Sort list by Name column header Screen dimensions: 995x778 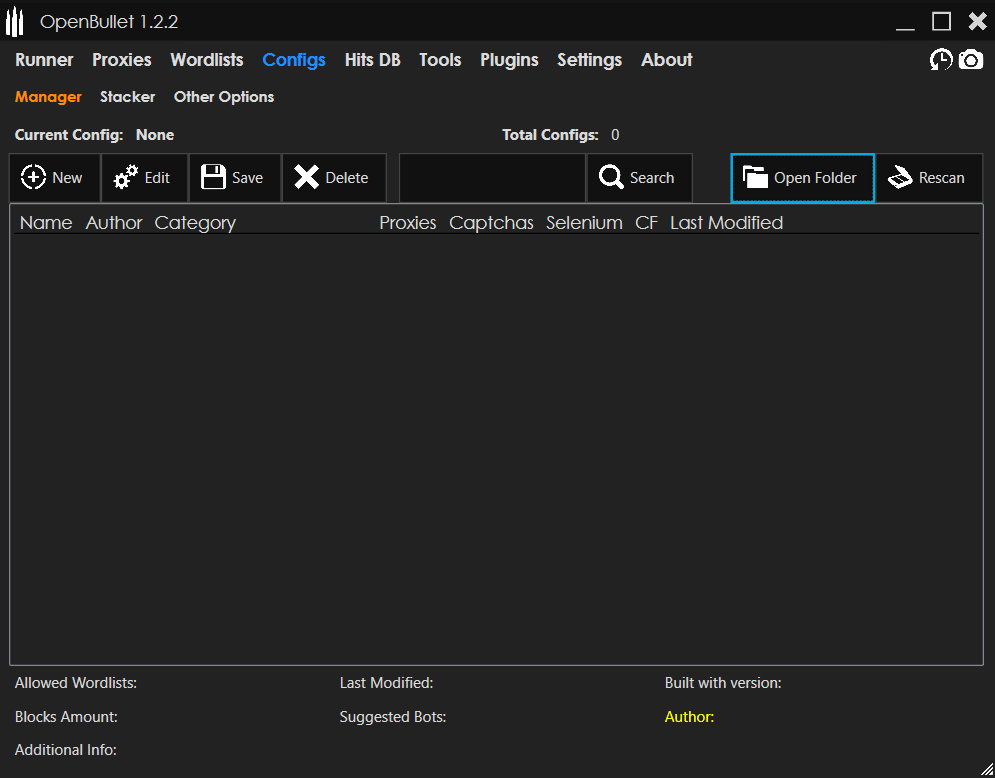click(x=46, y=223)
